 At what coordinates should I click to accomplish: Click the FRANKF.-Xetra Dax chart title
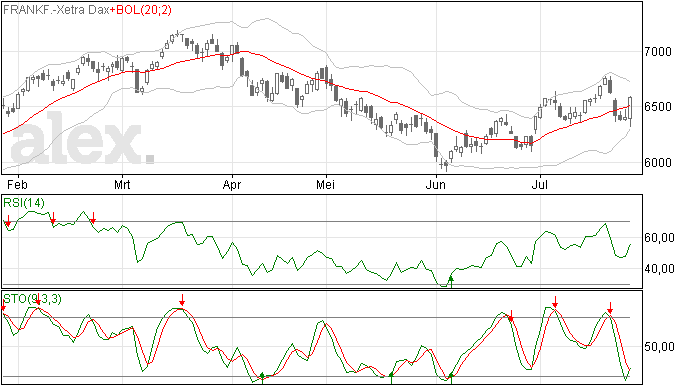coord(56,10)
